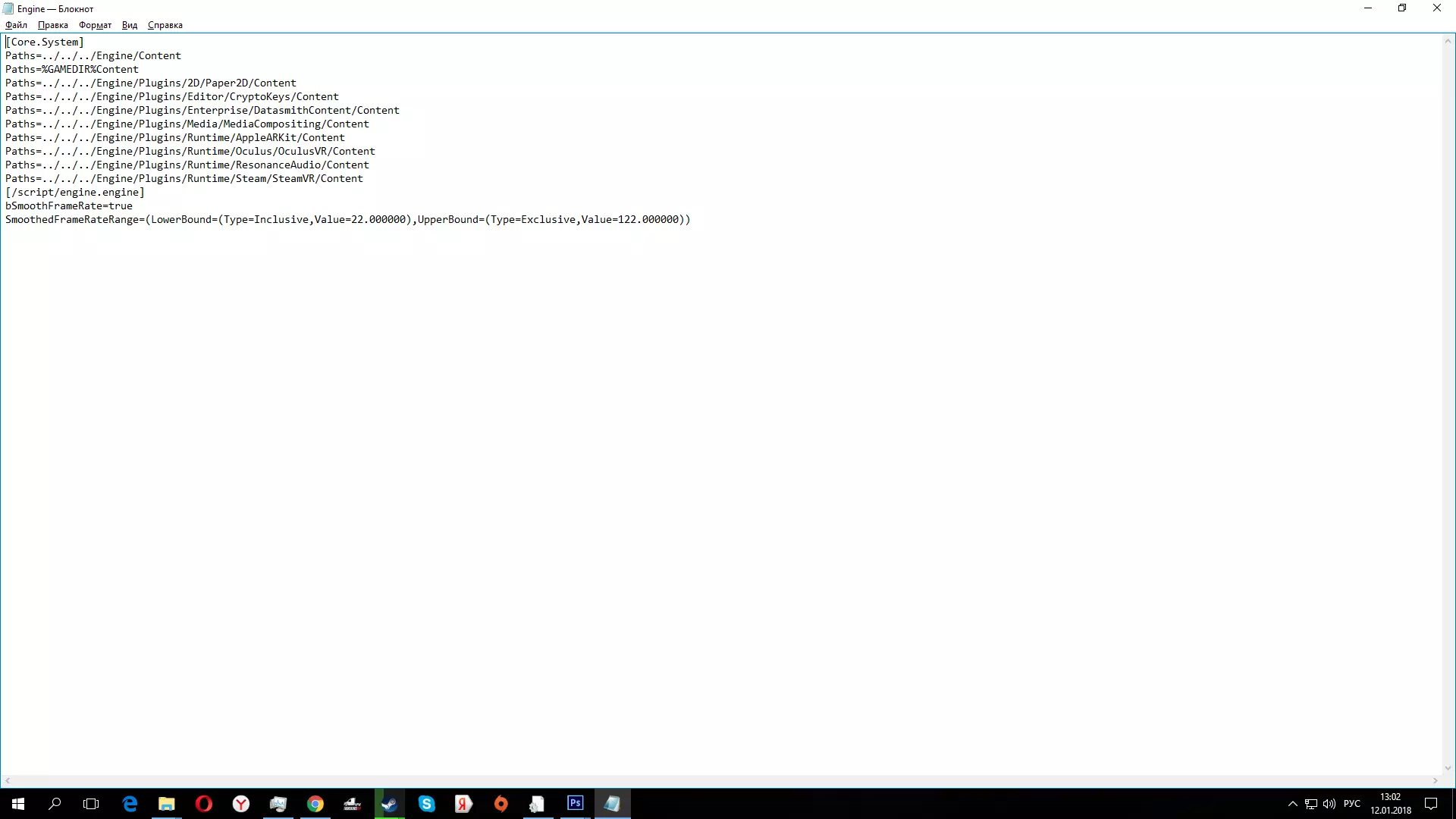
Task: Switch input language РУС indicator
Action: pyautogui.click(x=1352, y=804)
